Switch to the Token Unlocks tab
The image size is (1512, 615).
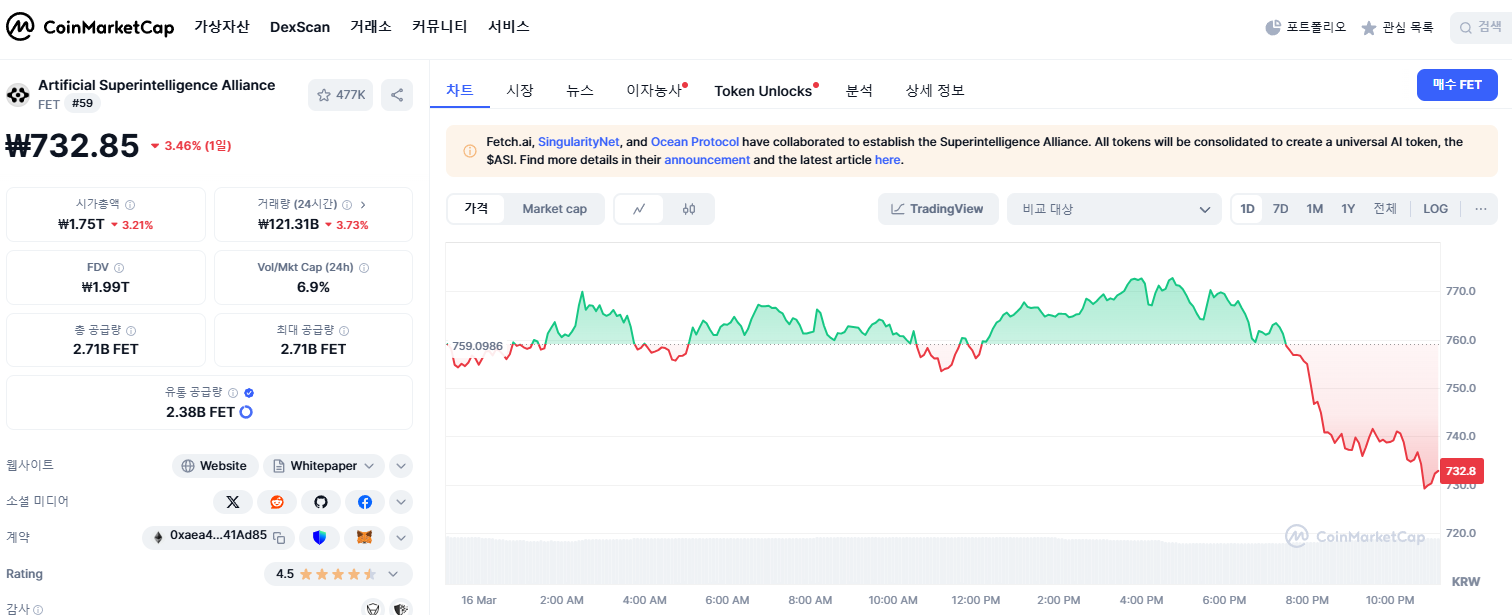coord(763,91)
